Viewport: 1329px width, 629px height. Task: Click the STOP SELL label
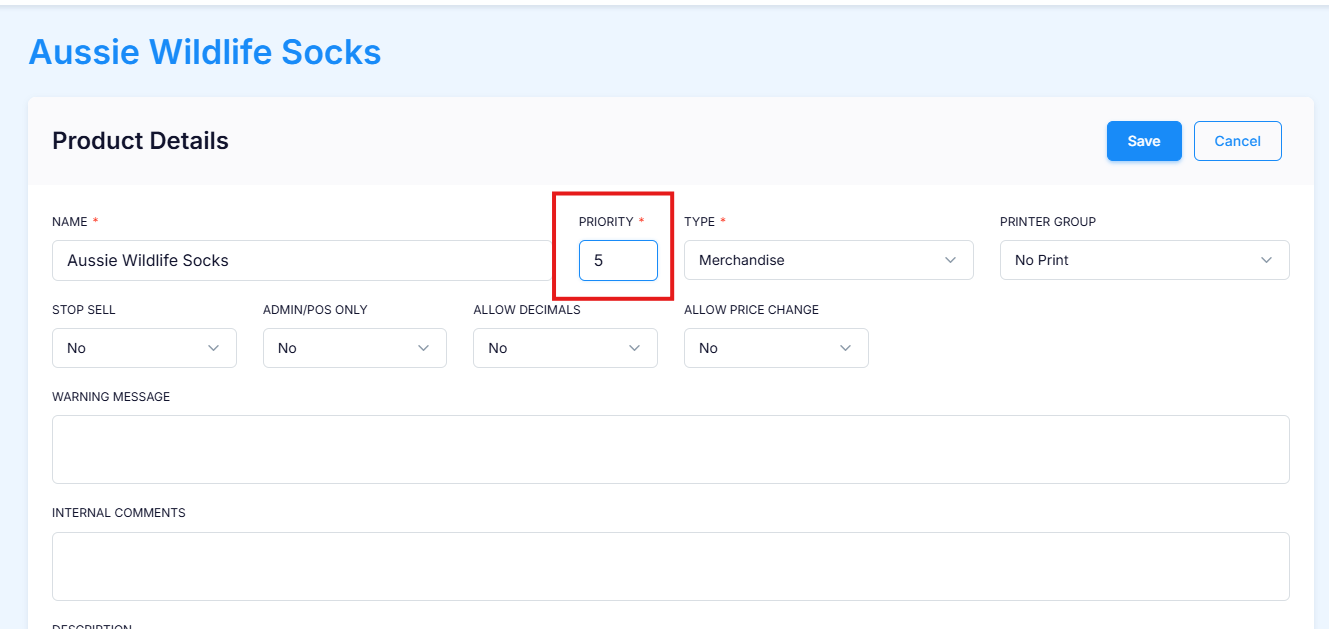[84, 310]
